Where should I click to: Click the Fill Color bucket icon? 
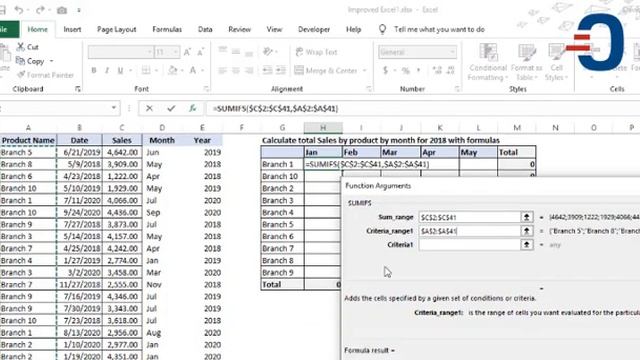pyautogui.click(x=173, y=70)
